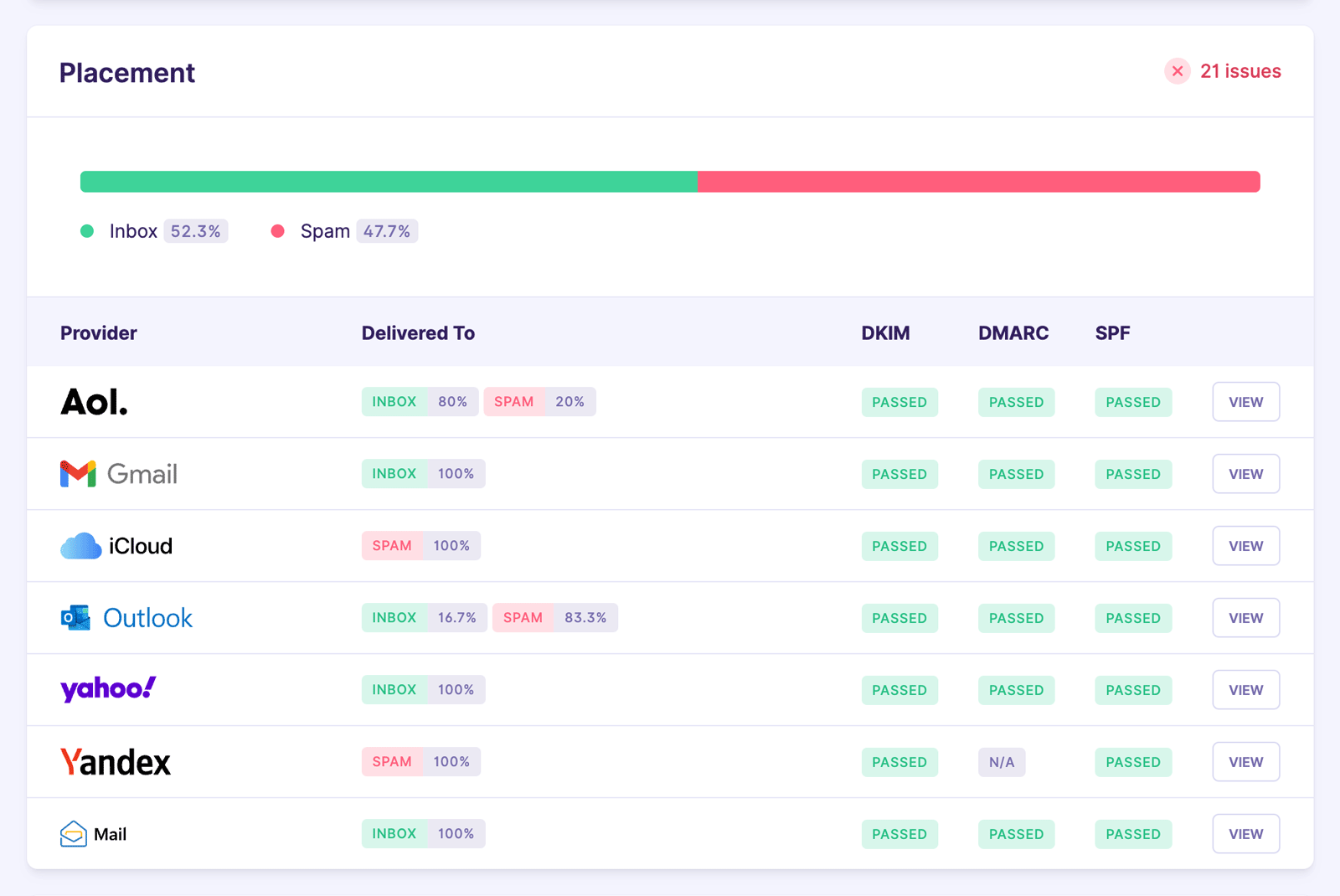Click the Outlook SPAM 83.3% badge

coord(555,618)
